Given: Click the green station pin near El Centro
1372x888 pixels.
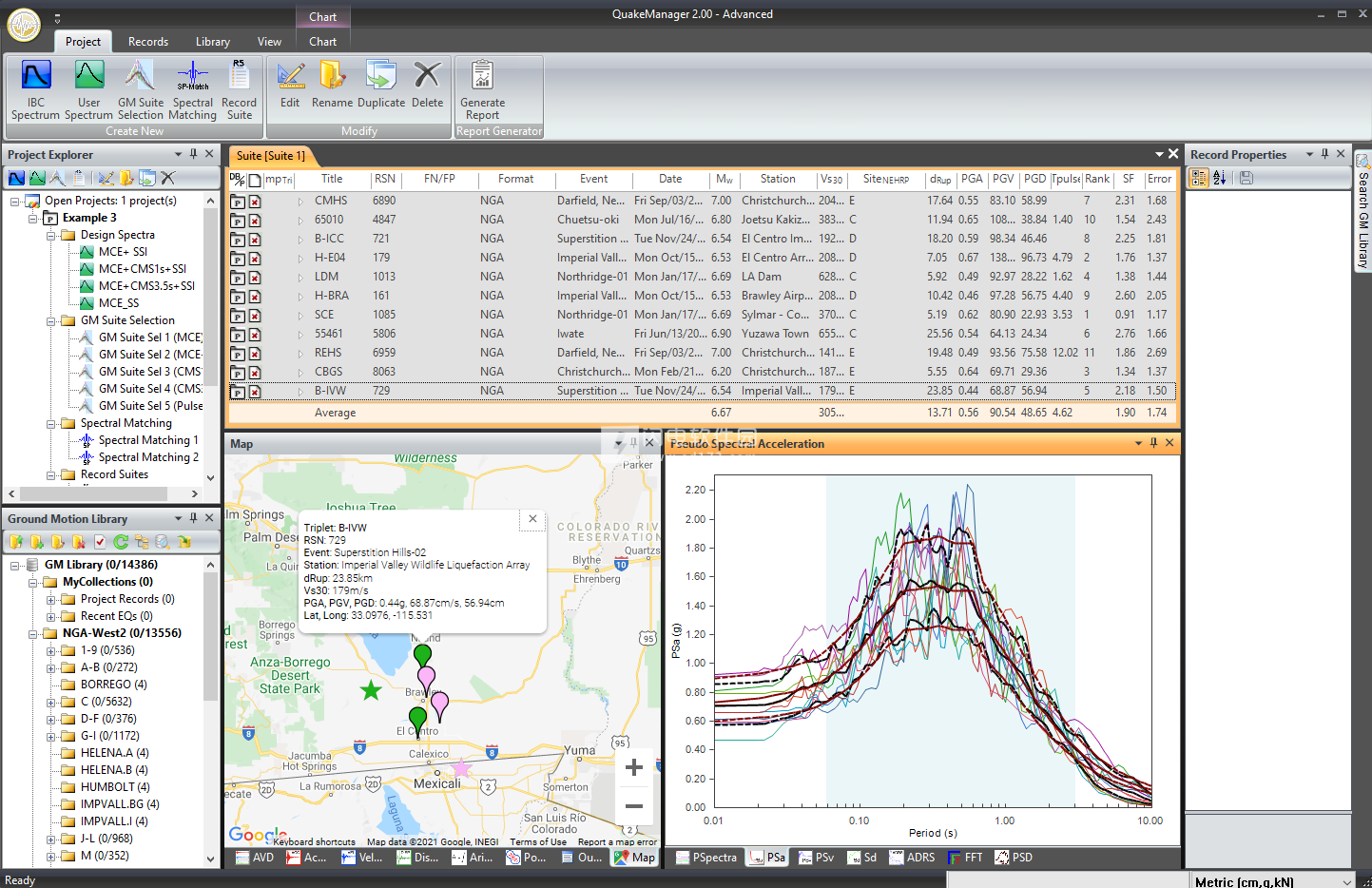Looking at the screenshot, I should pos(417,722).
